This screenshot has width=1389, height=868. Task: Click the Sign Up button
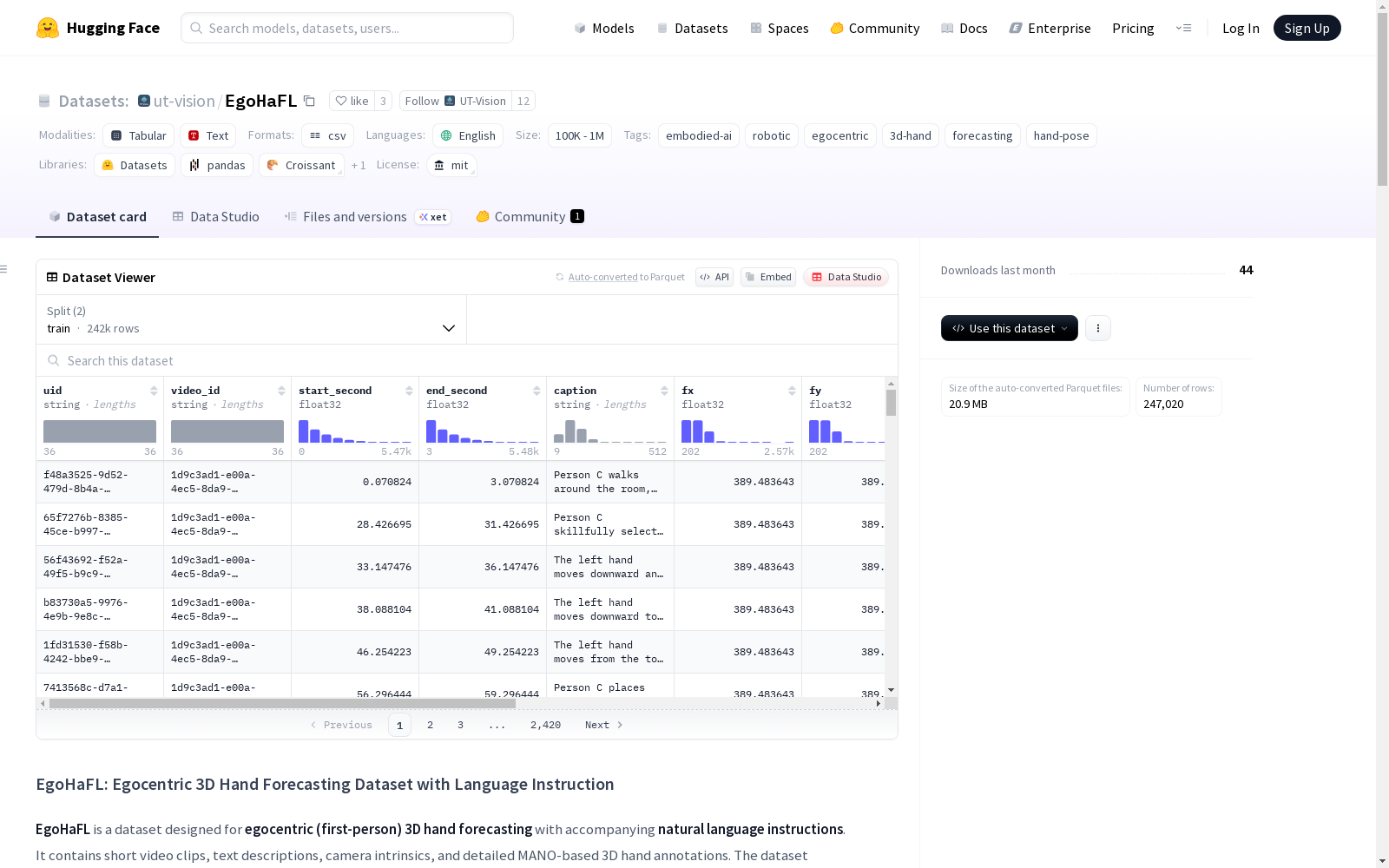pos(1307,28)
